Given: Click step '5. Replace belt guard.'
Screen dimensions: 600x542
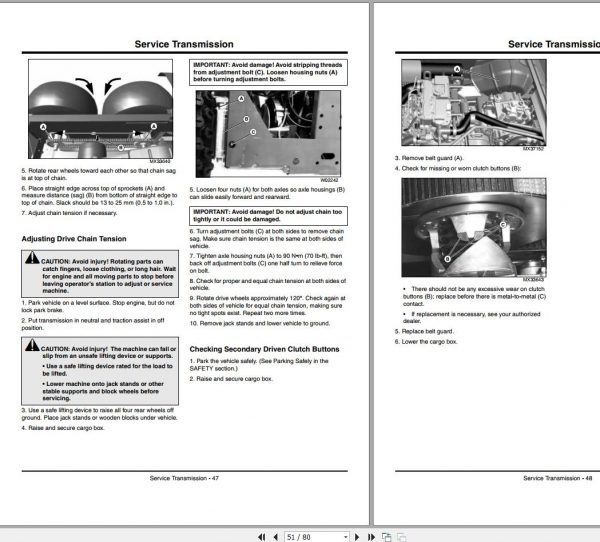Looking at the screenshot, I should pos(424,331).
